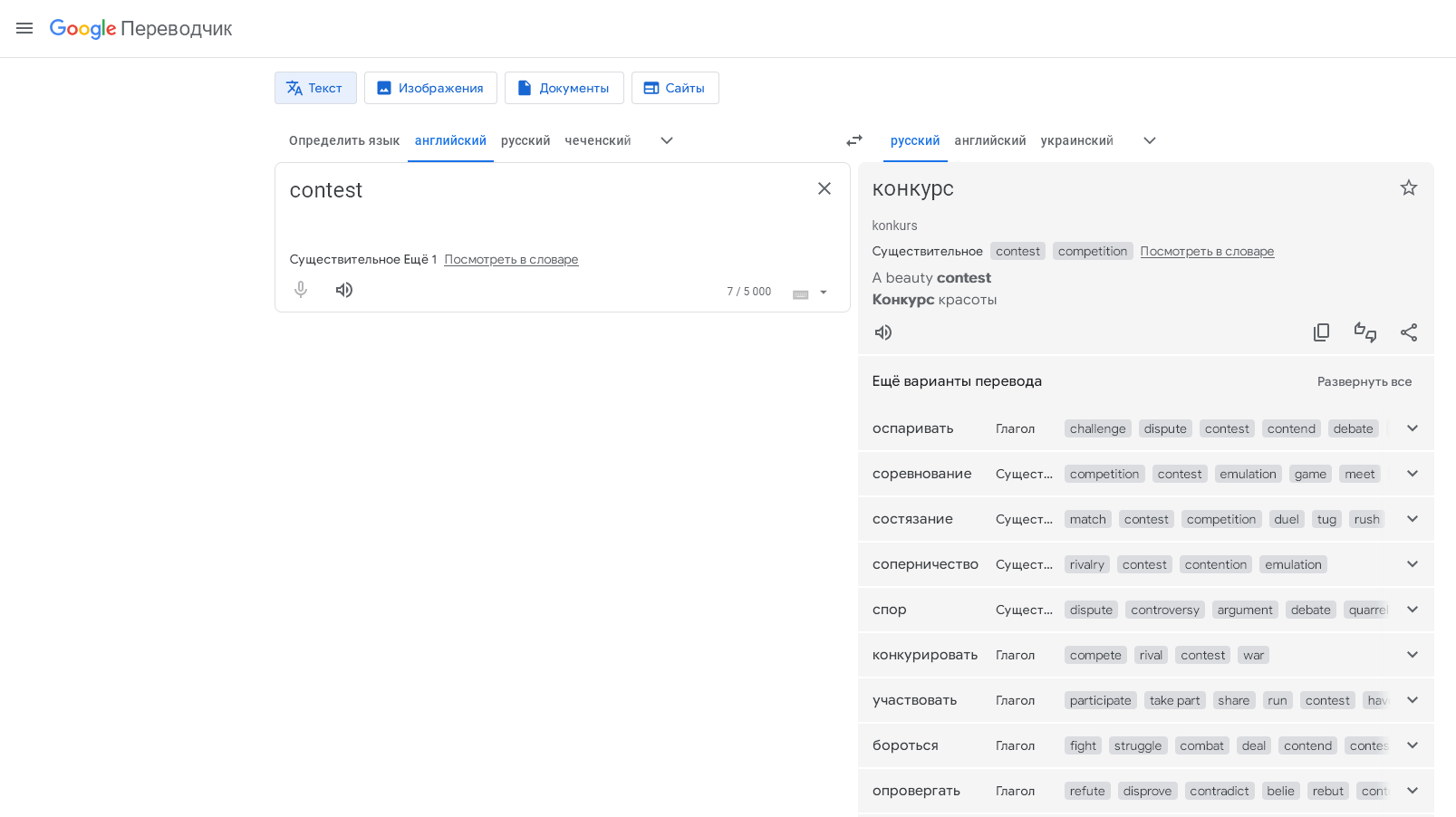Clear the source text 'contest'
This screenshot has width=1456, height=817.
click(x=824, y=188)
